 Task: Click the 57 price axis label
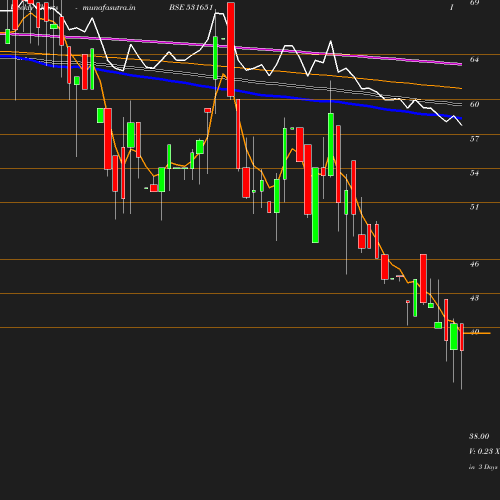[x=474, y=139]
